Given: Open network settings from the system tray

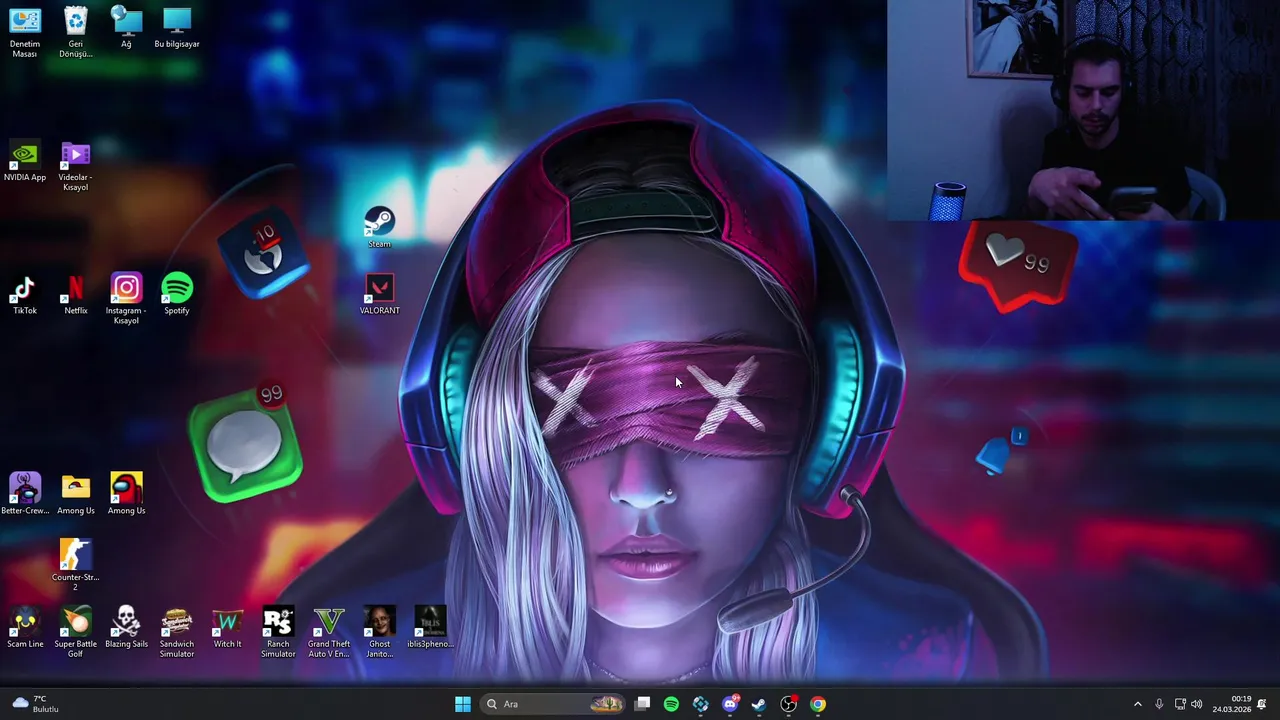Looking at the screenshot, I should (1180, 704).
